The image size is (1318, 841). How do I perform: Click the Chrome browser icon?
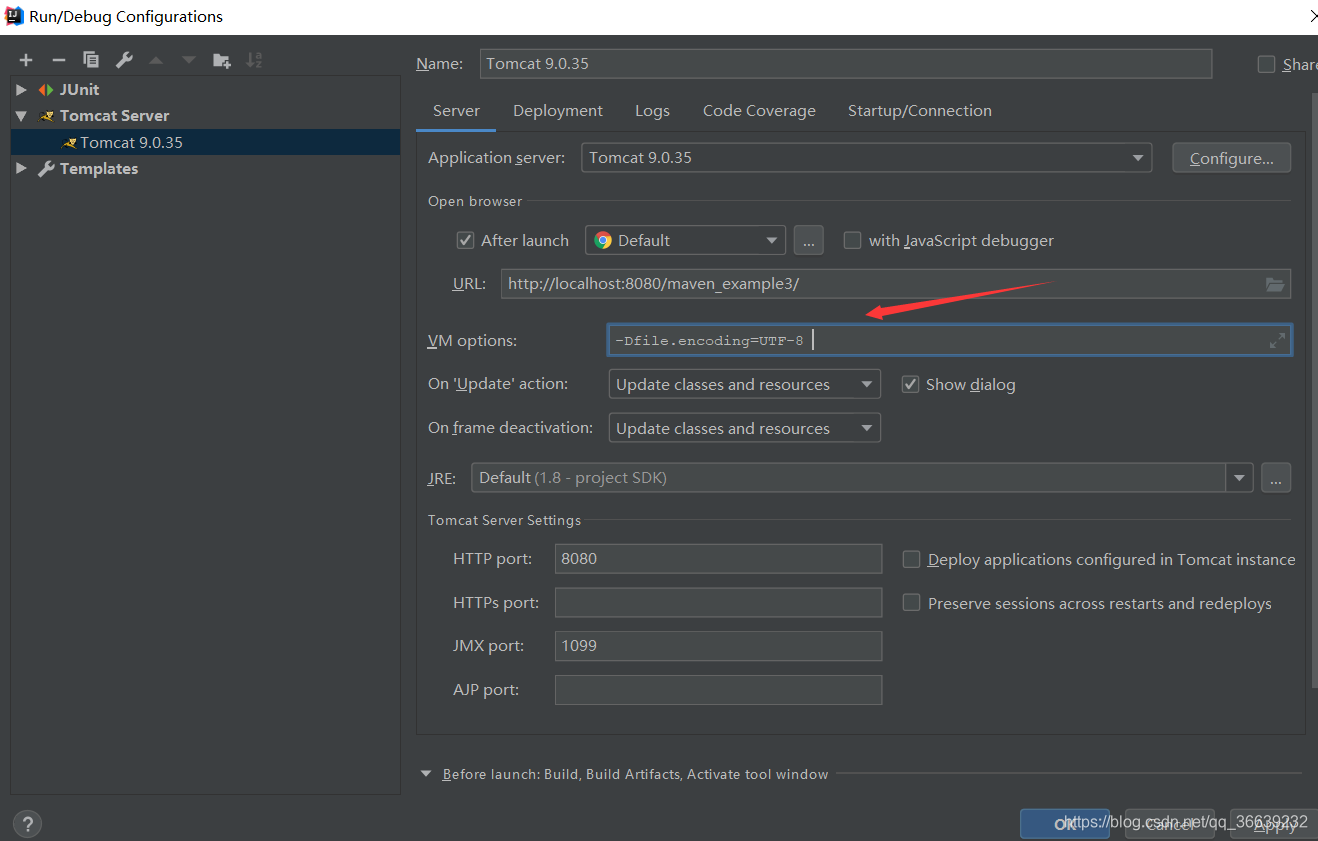point(602,240)
